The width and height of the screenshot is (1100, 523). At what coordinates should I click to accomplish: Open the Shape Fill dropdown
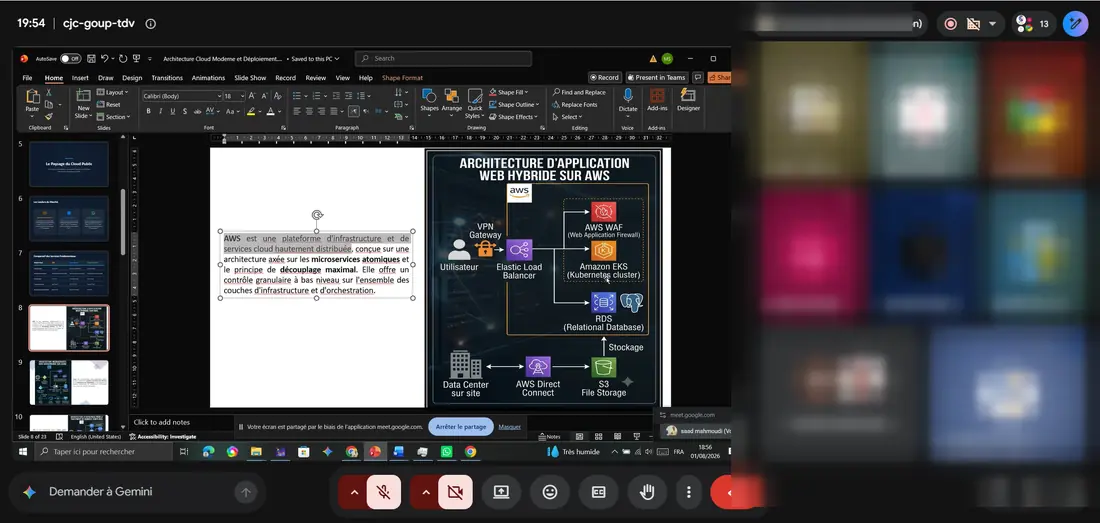coord(509,93)
